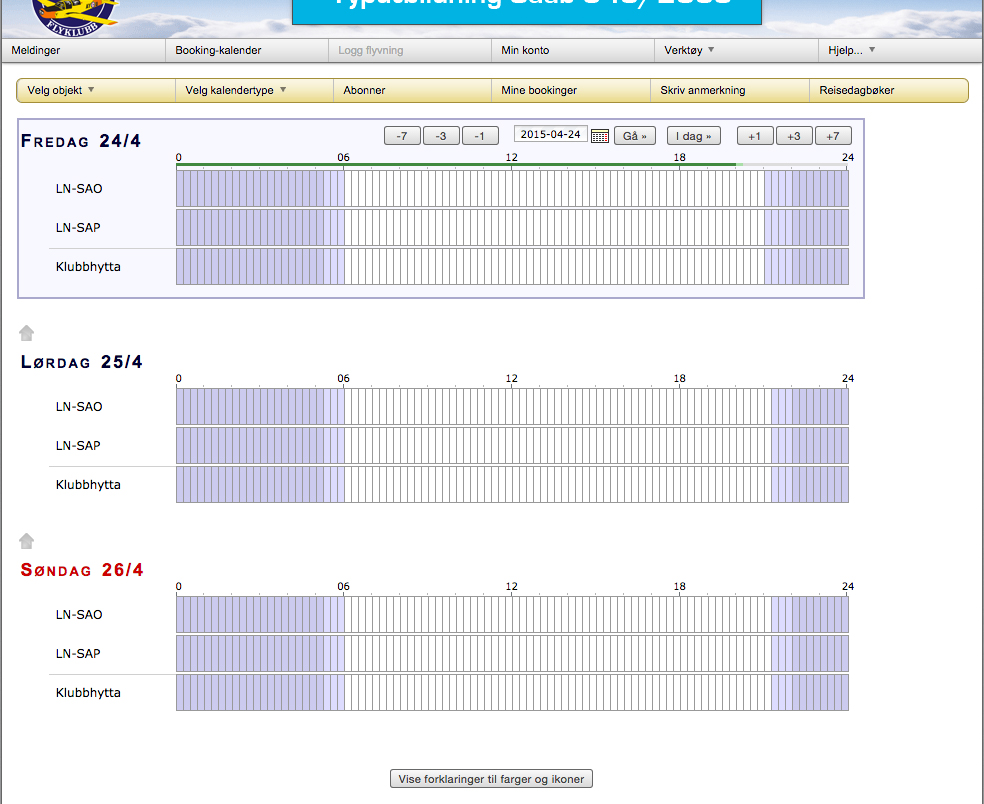Click Vise forklaringer til farger og ikoner
The image size is (984, 804).
point(491,779)
